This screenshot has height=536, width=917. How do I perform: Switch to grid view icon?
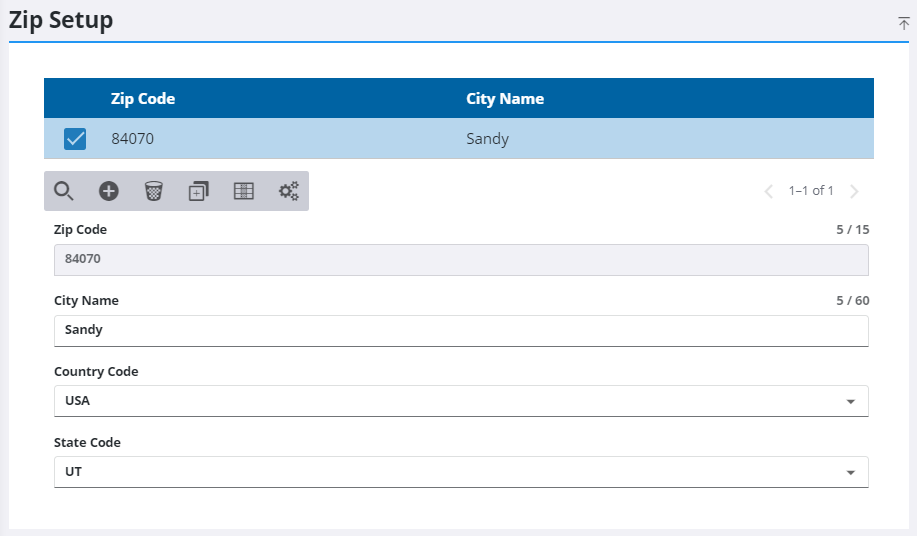coord(244,191)
